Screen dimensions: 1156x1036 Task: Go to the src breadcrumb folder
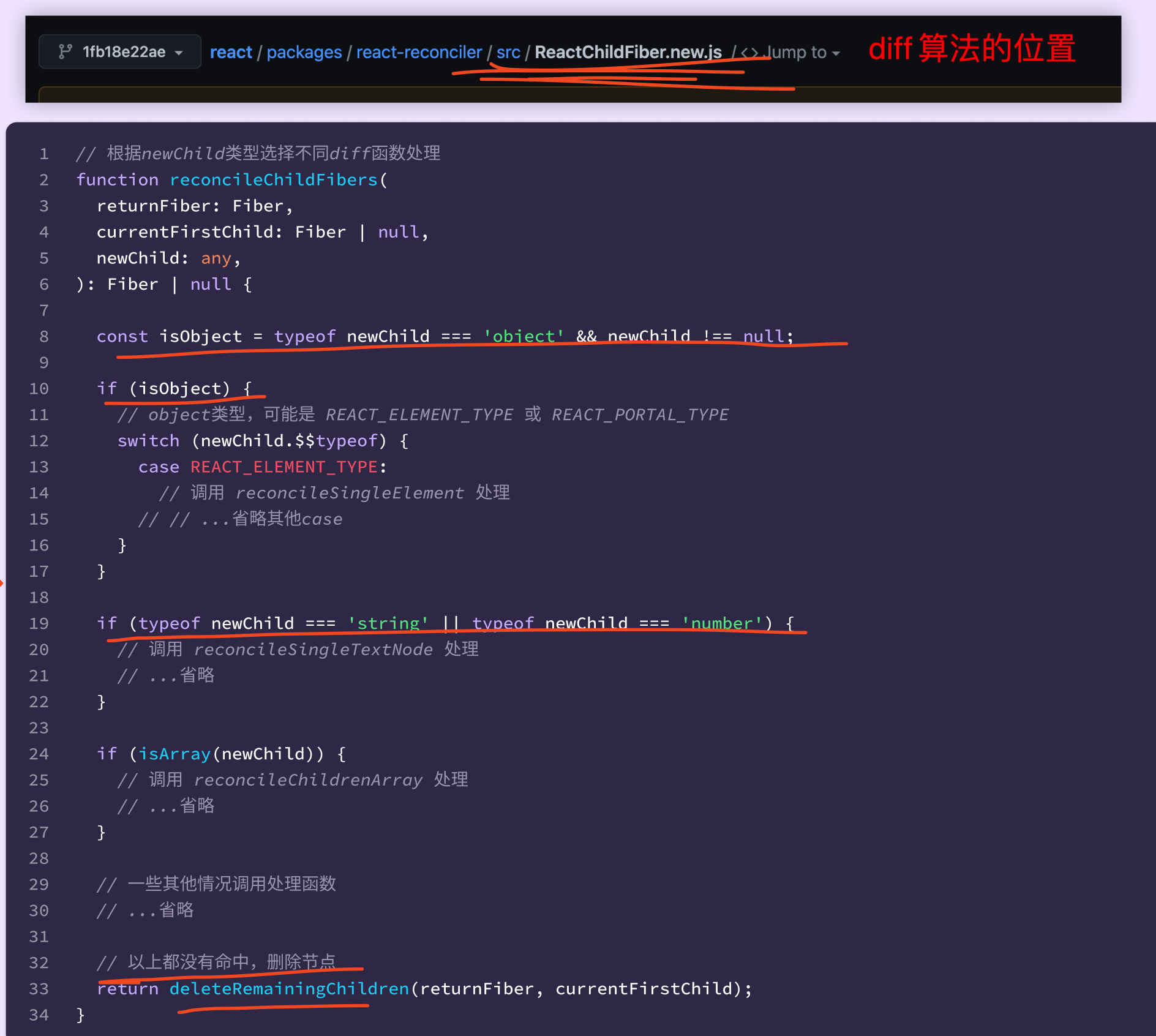pyautogui.click(x=508, y=53)
